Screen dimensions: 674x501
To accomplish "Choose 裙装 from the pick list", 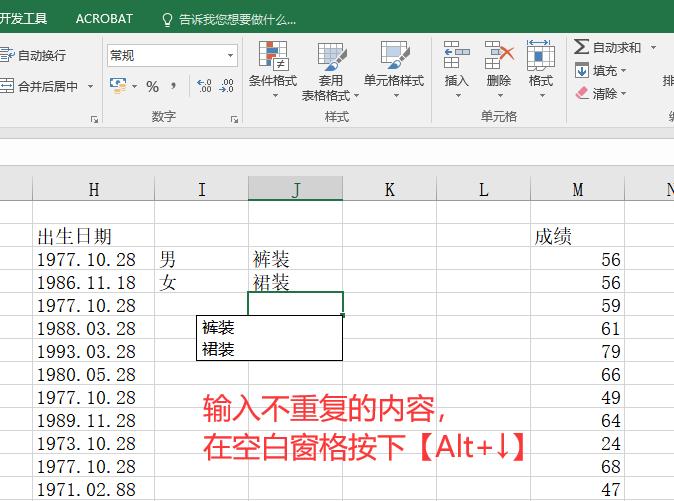I will click(218, 349).
